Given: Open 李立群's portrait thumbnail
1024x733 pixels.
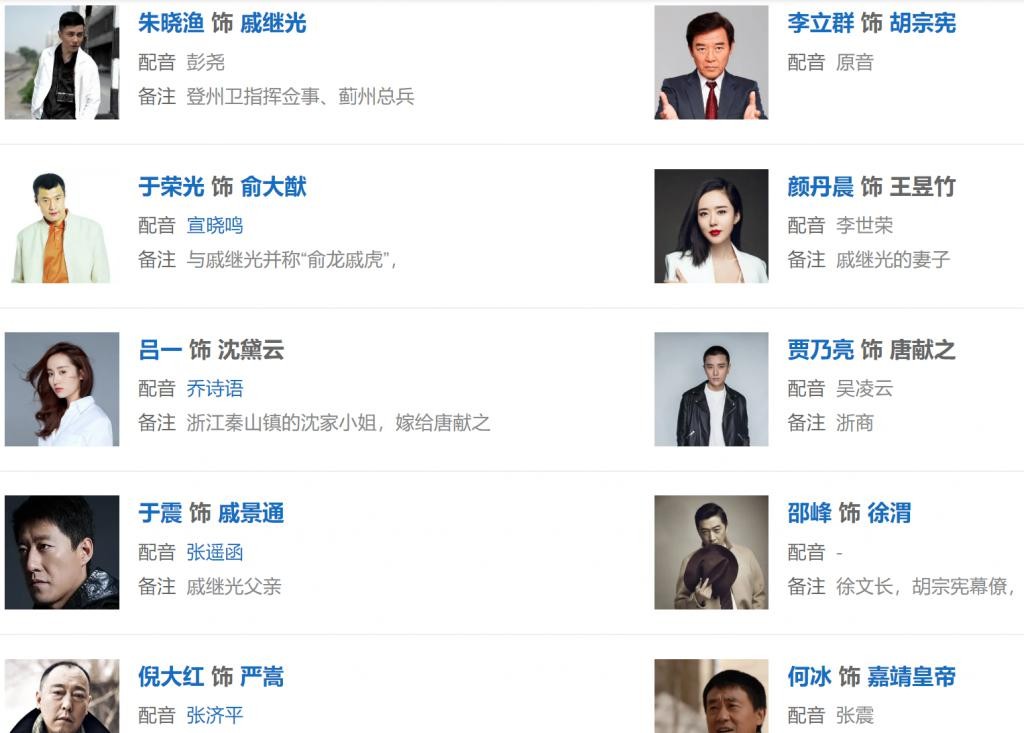Looking at the screenshot, I should 711,63.
